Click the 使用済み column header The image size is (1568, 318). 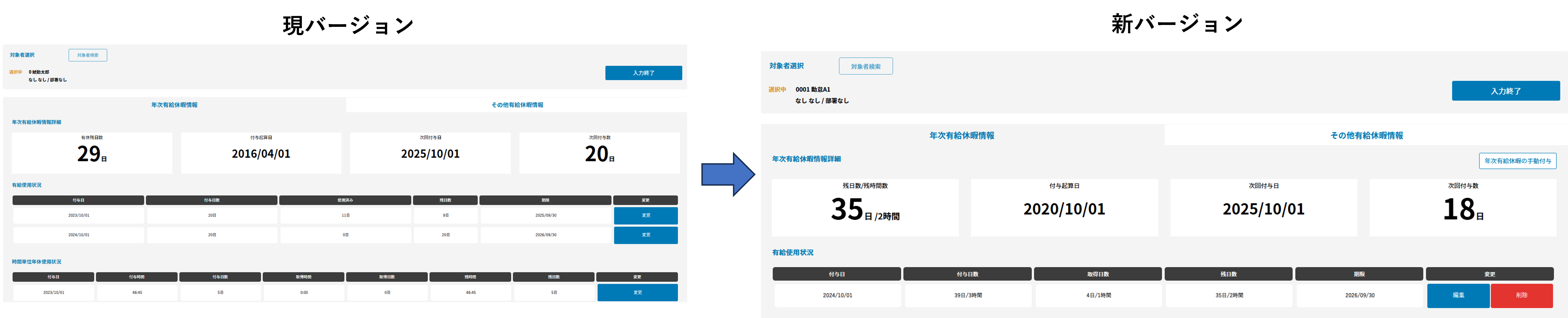(345, 200)
